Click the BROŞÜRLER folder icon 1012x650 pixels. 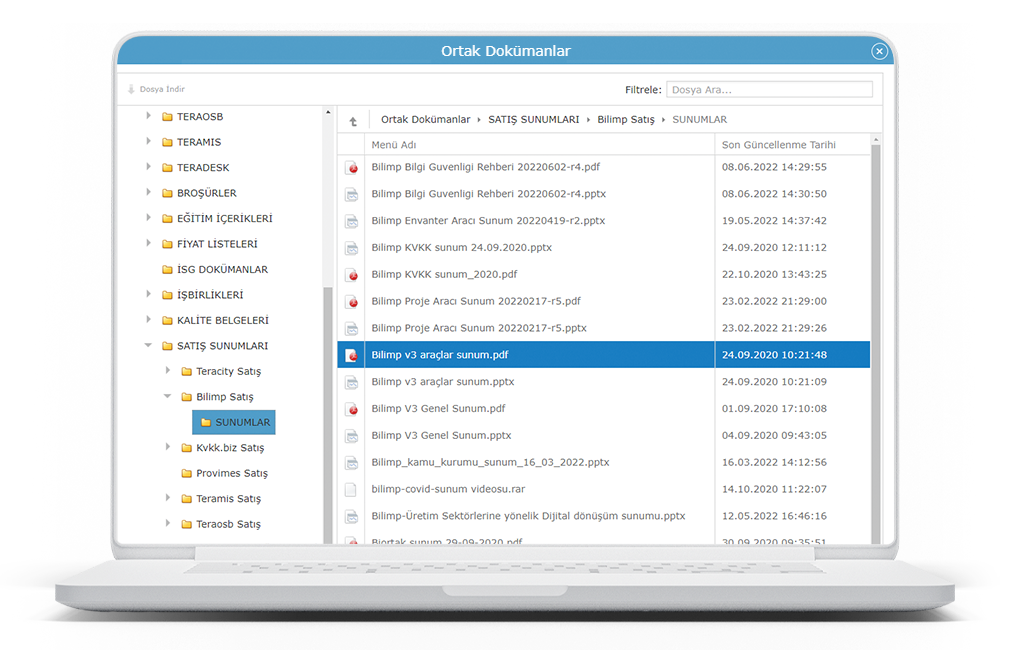[x=167, y=193]
